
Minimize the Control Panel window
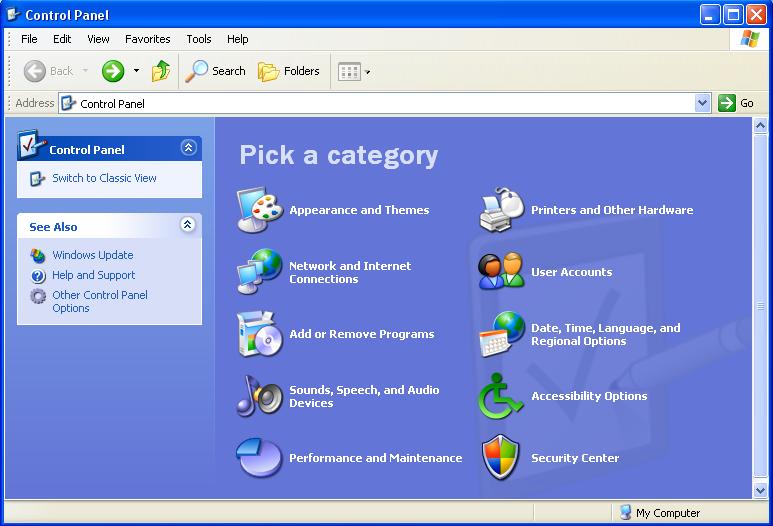tap(710, 15)
